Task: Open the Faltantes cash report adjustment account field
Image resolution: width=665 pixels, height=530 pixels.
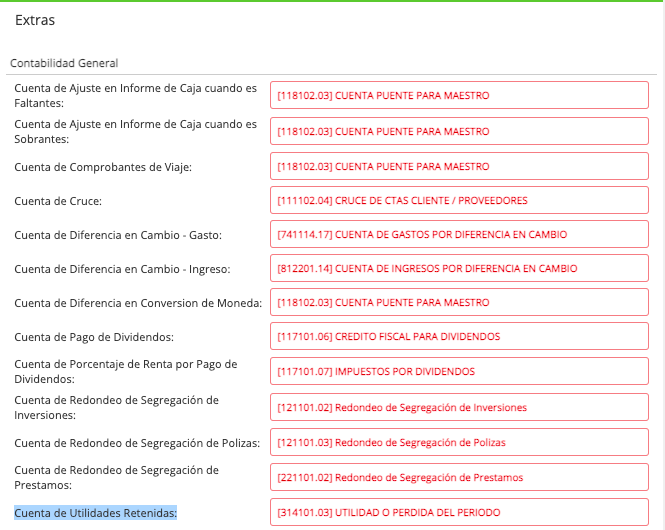Action: (459, 95)
